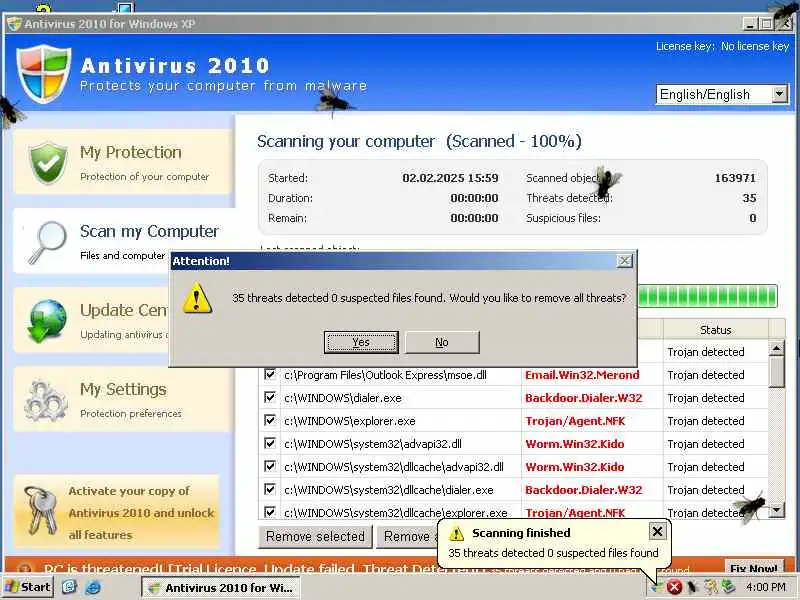Image resolution: width=800 pixels, height=600 pixels.
Task: Click the file path c:\Program Files\Outlook Express\msoe.dll
Action: coord(385,375)
